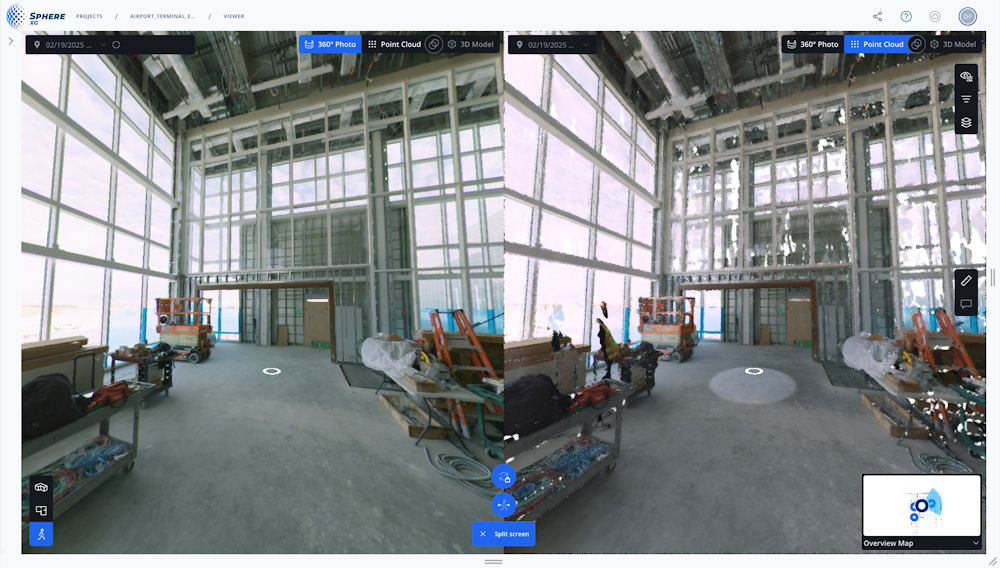Toggle the view rotation lock button
1000x568 pixels.
(504, 477)
